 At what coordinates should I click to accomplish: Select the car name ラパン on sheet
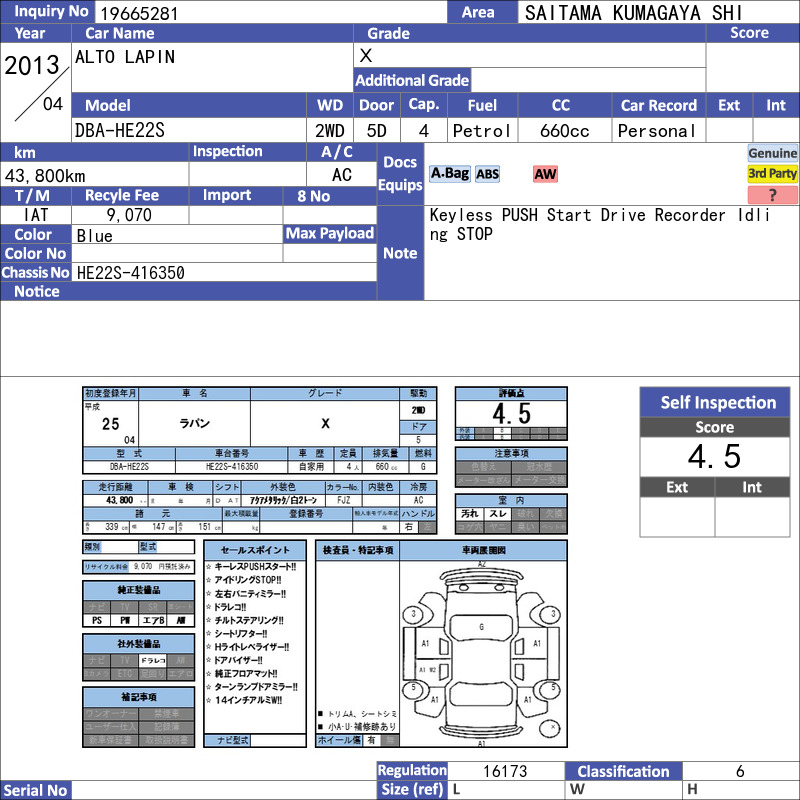[194, 423]
